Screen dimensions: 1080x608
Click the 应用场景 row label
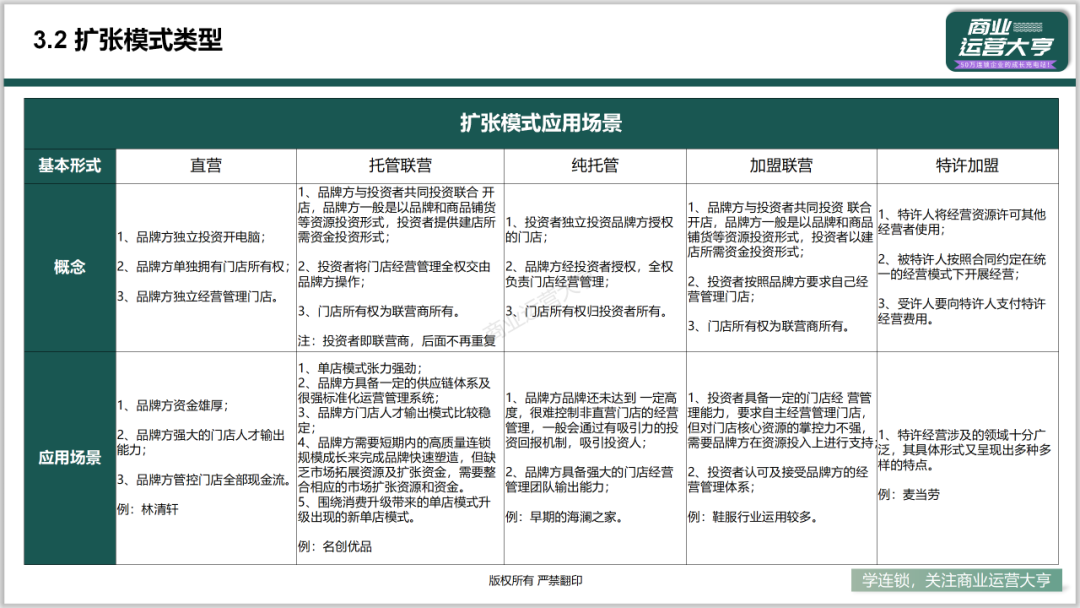(x=70, y=458)
